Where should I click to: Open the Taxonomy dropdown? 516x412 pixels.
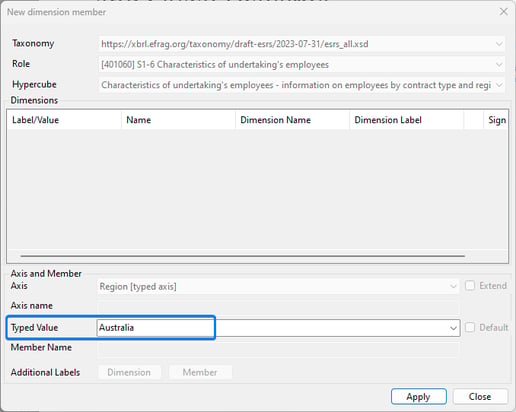(x=499, y=44)
